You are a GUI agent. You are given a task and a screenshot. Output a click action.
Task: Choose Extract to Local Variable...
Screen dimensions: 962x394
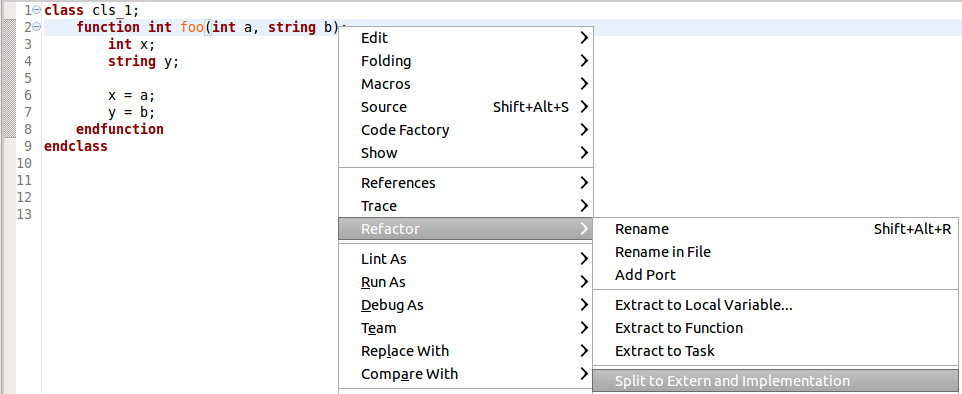pyautogui.click(x=775, y=305)
